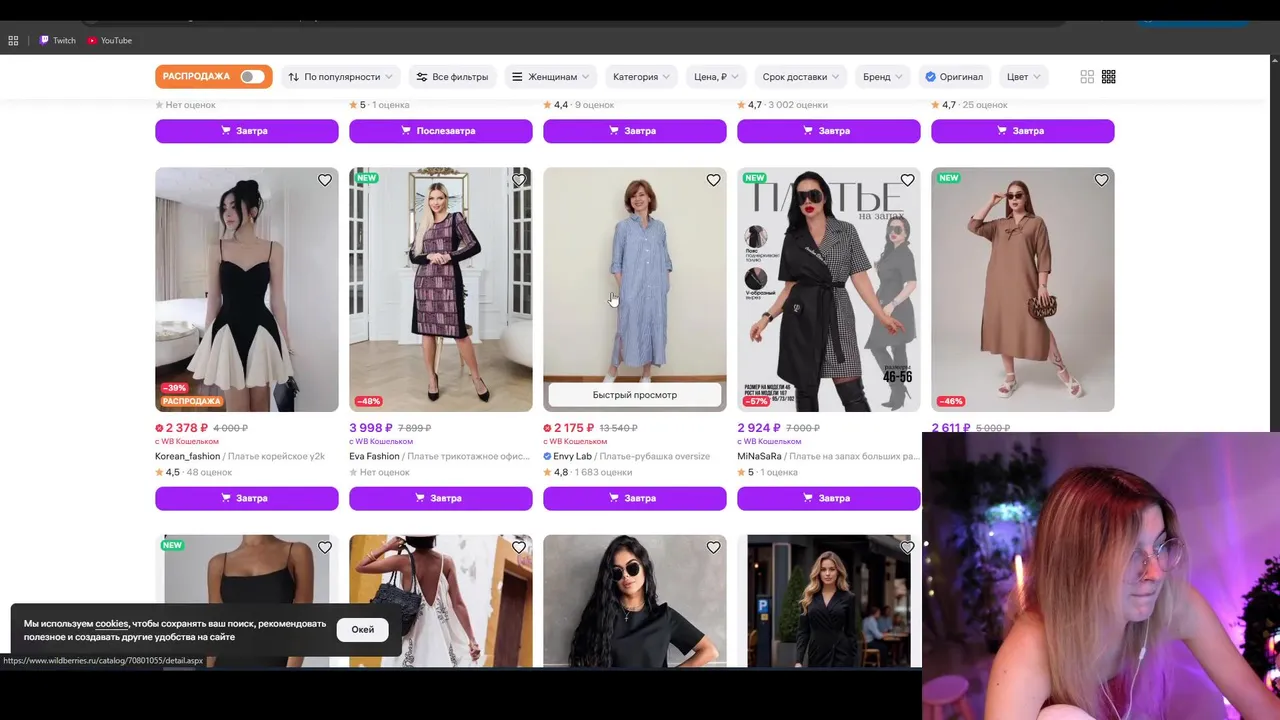Click Завтра button under 25 оценок
Screen dimensions: 1280x720
[1023, 131]
